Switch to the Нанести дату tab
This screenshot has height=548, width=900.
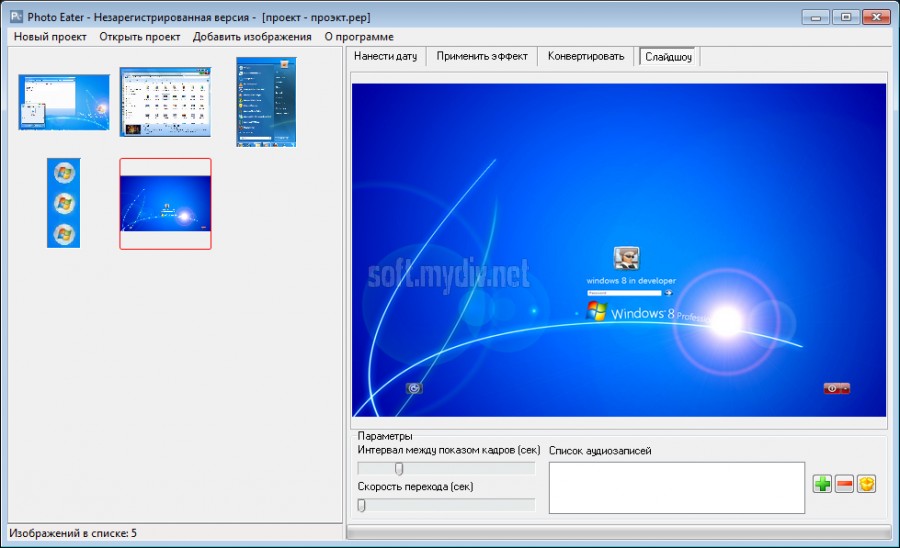click(386, 56)
